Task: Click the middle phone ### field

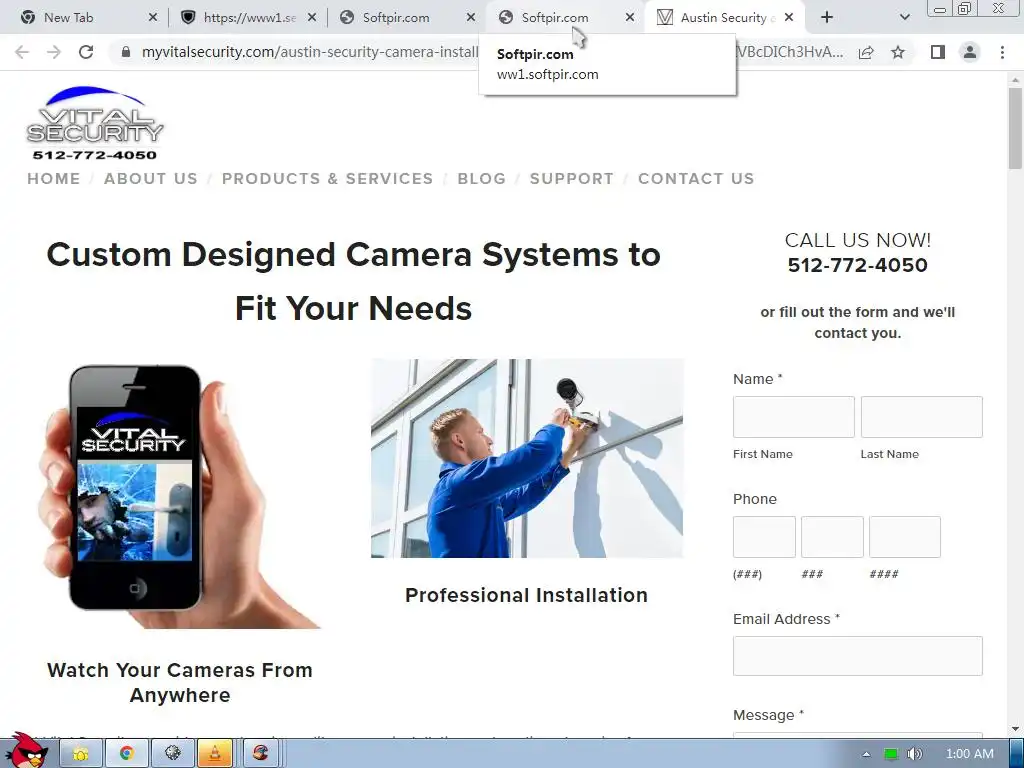Action: (x=832, y=537)
